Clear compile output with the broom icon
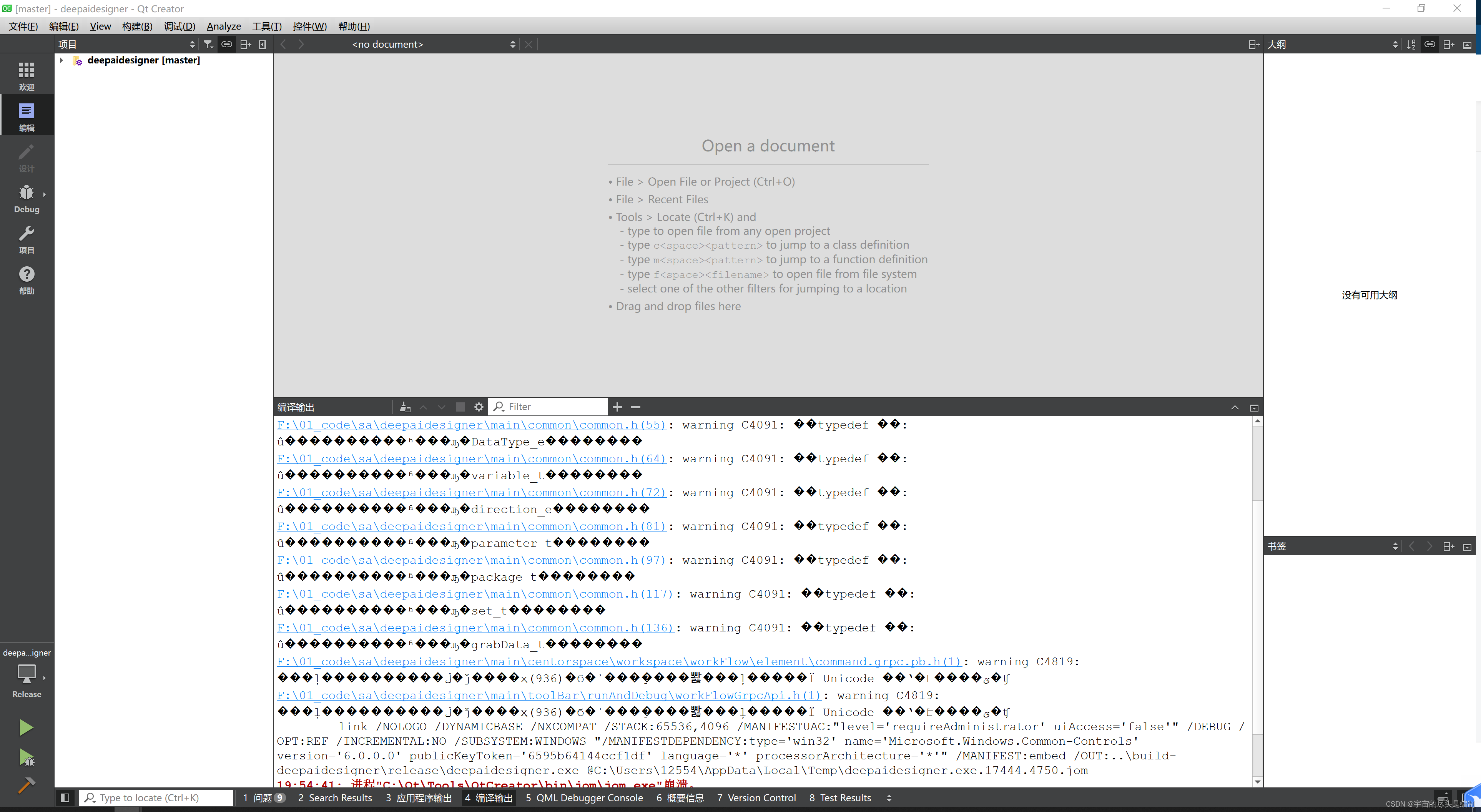The height and width of the screenshot is (812, 1481). [405, 406]
